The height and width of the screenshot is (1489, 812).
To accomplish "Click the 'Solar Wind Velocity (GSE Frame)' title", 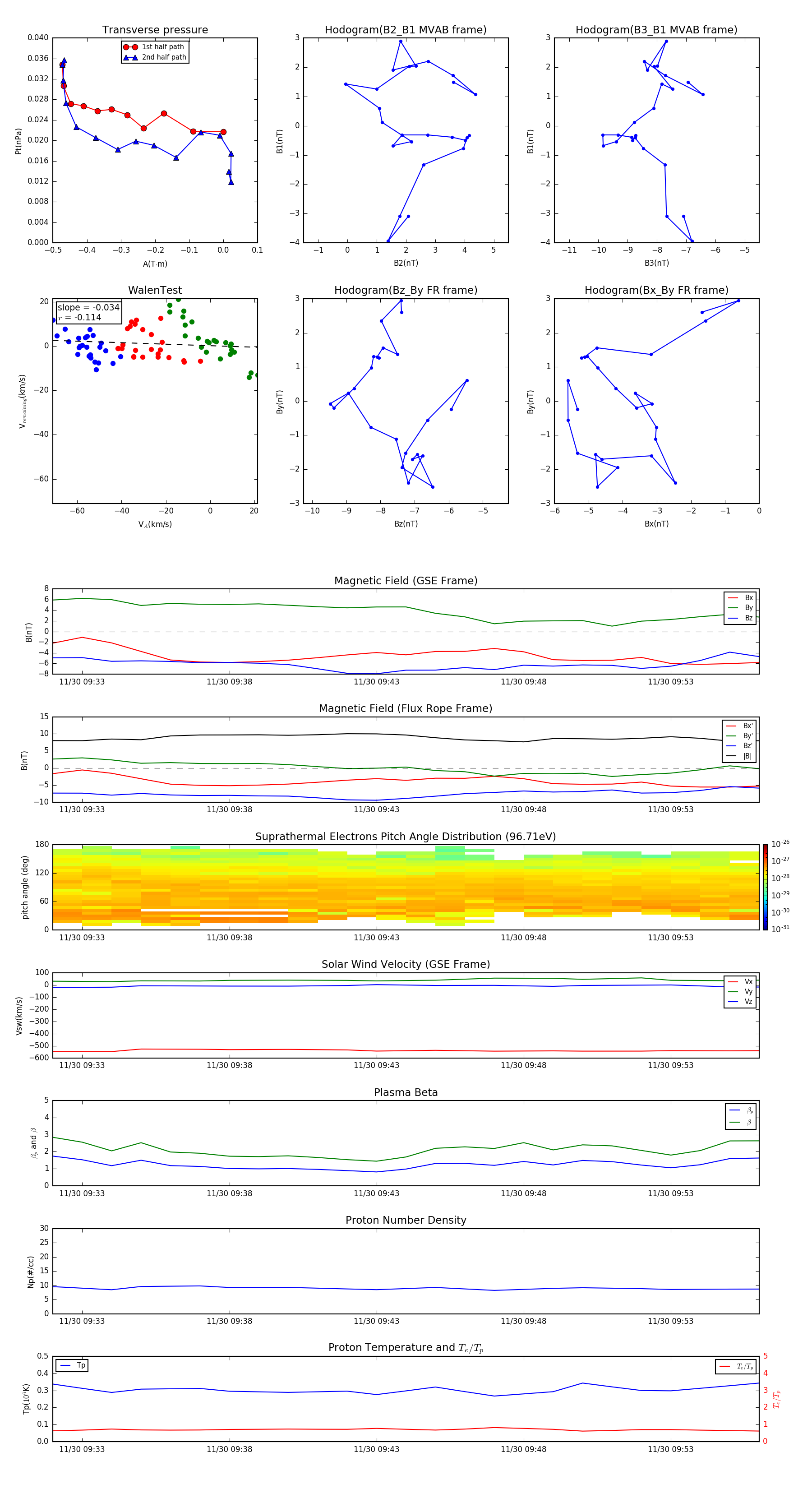I will [x=406, y=965].
